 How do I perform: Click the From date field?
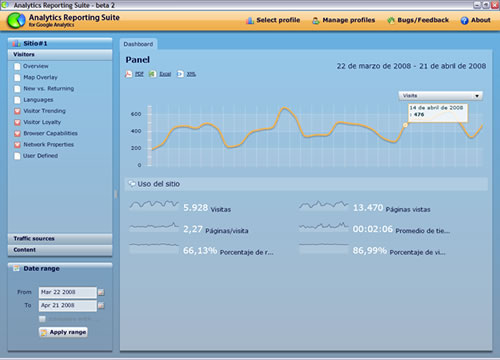67,292
